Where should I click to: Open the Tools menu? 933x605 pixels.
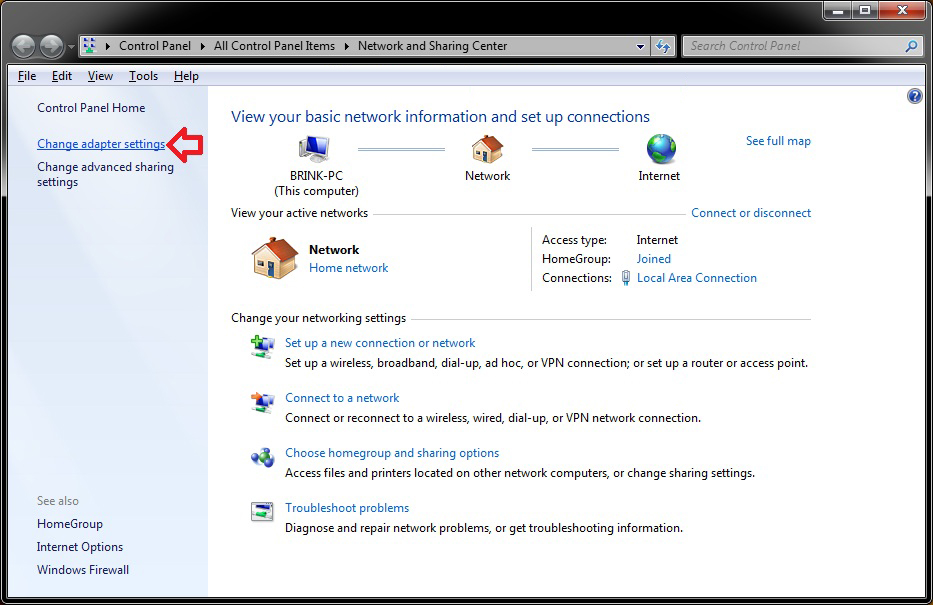click(x=143, y=76)
